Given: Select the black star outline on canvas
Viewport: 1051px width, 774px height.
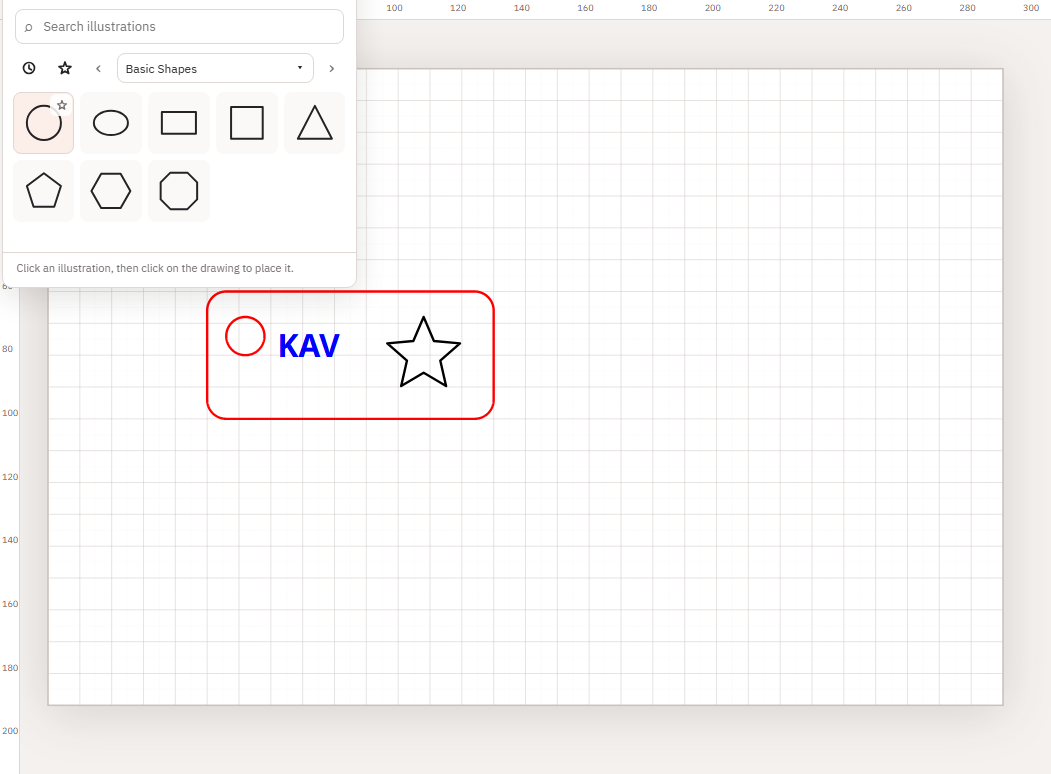Looking at the screenshot, I should pos(424,352).
